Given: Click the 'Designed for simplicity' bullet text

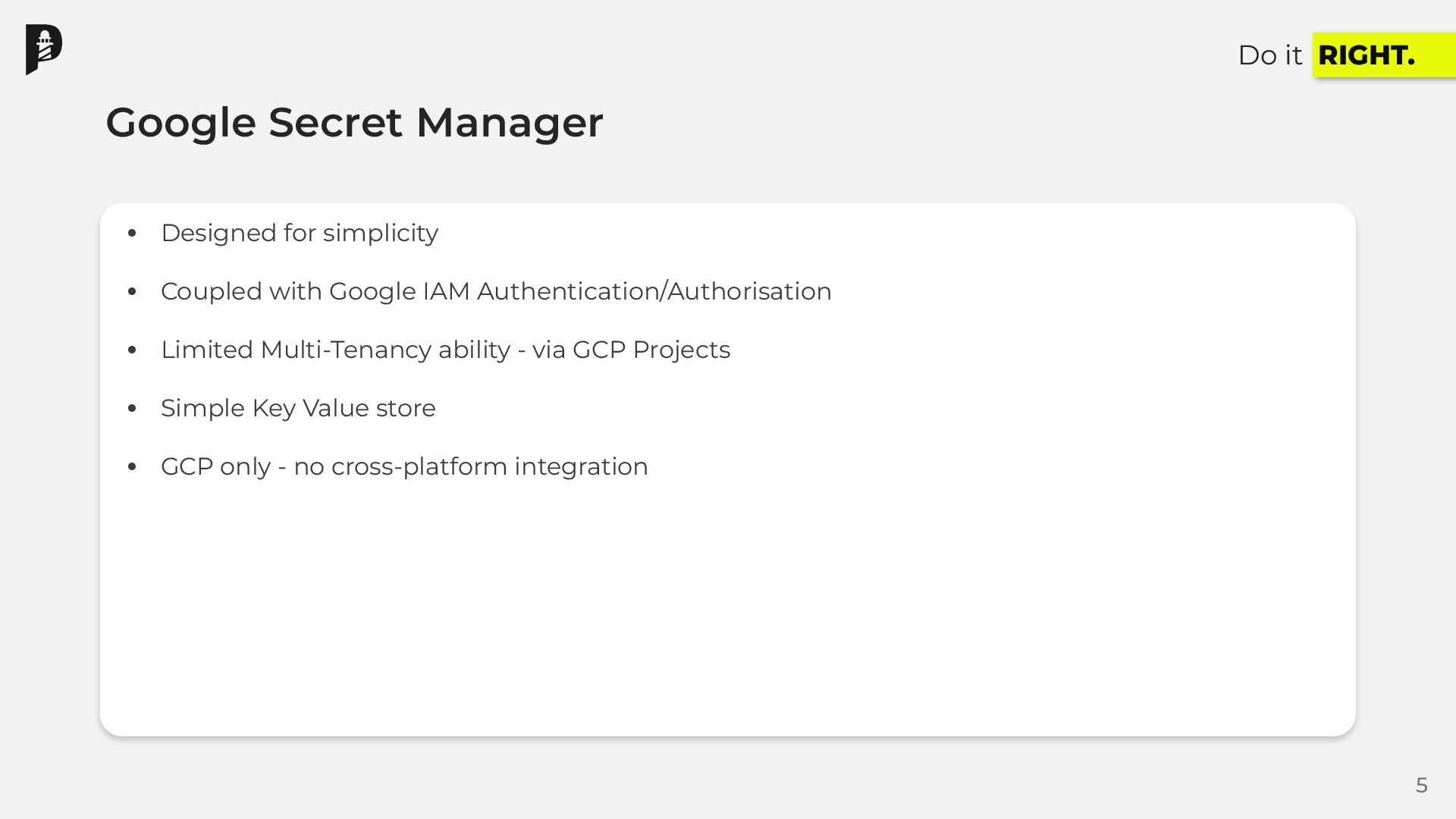Looking at the screenshot, I should click(300, 233).
